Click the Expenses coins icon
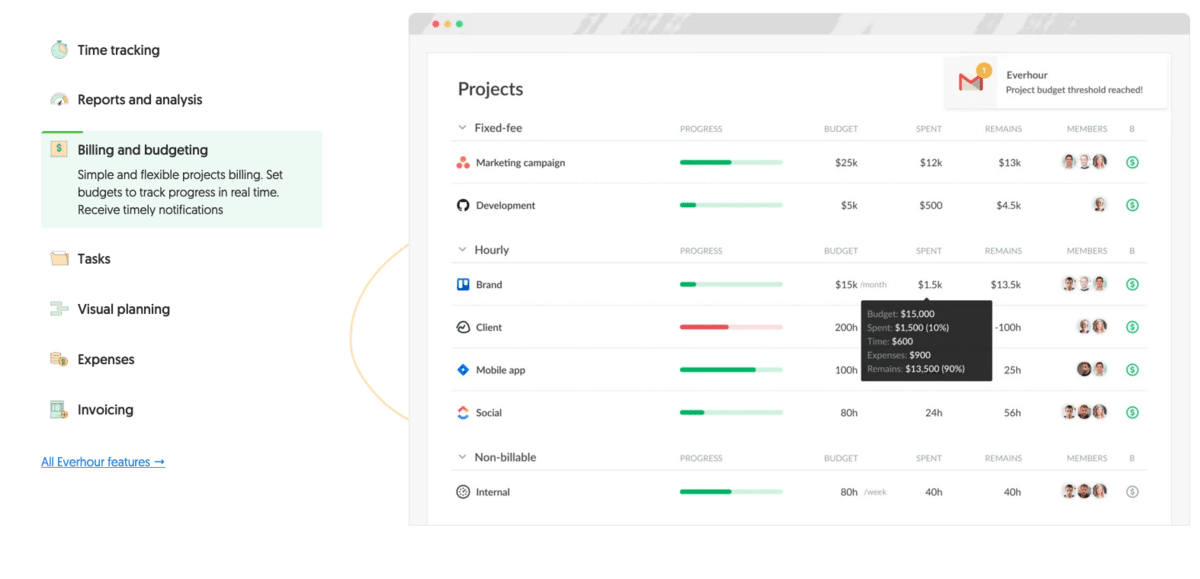This screenshot has width=1200, height=579. pos(59,359)
